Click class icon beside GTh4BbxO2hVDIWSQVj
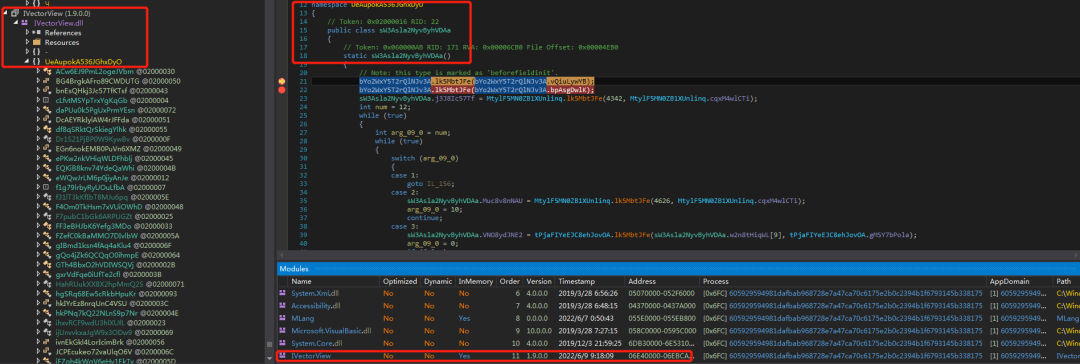 pyautogui.click(x=48, y=264)
